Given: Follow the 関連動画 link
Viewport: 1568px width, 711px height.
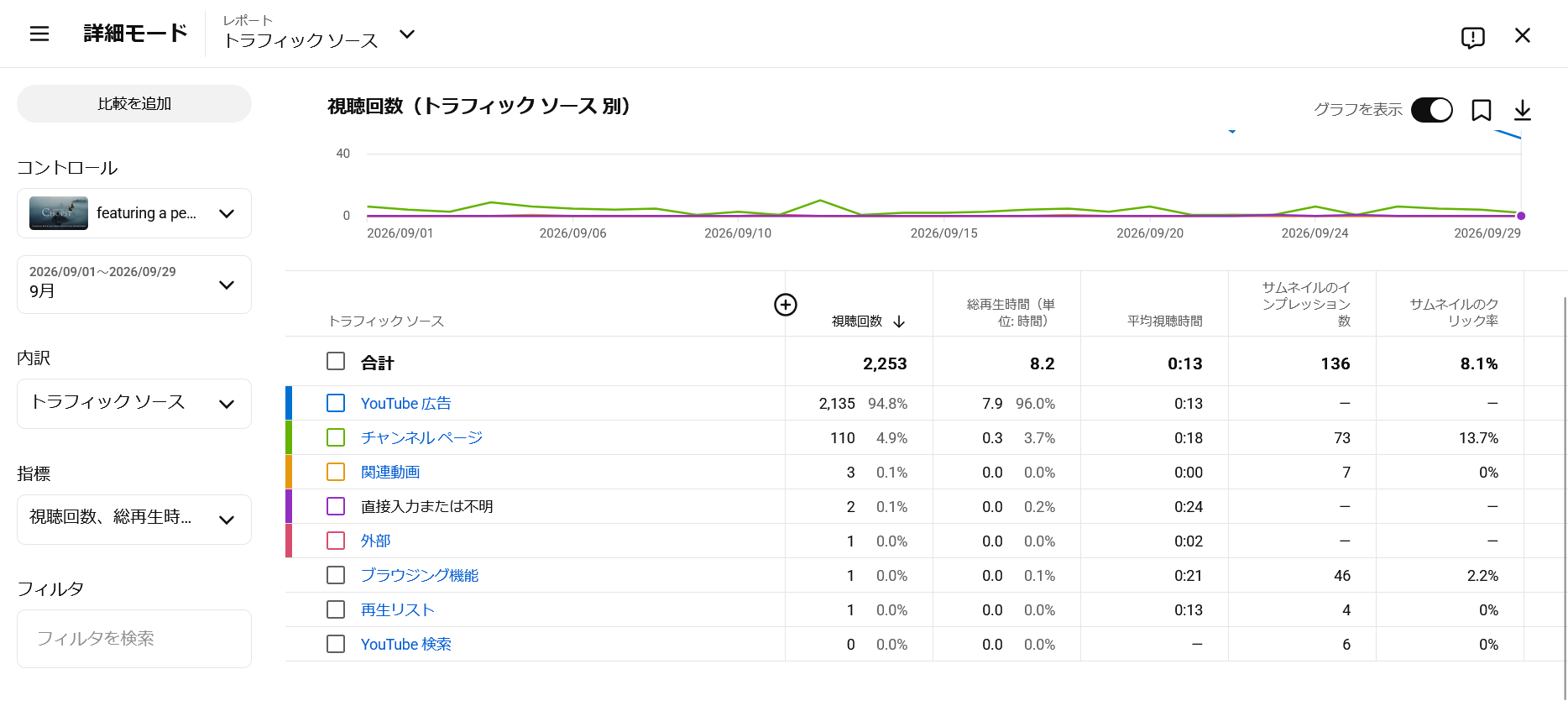Looking at the screenshot, I should (x=390, y=473).
